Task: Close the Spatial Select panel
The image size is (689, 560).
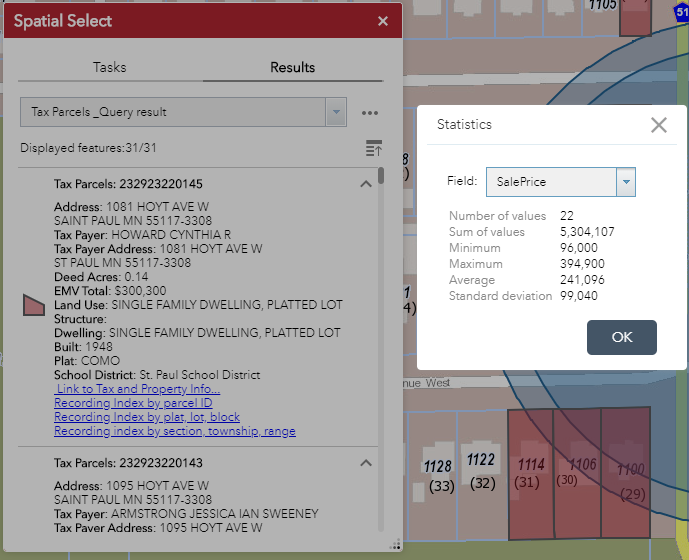Action: pyautogui.click(x=383, y=21)
